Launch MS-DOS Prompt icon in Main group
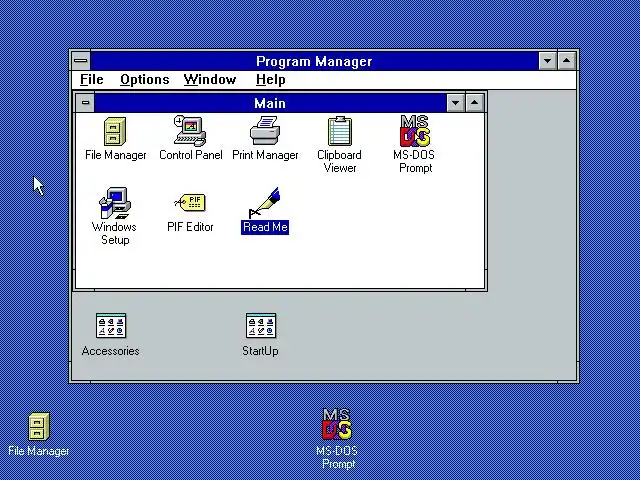The width and height of the screenshot is (640, 480). pyautogui.click(x=415, y=131)
